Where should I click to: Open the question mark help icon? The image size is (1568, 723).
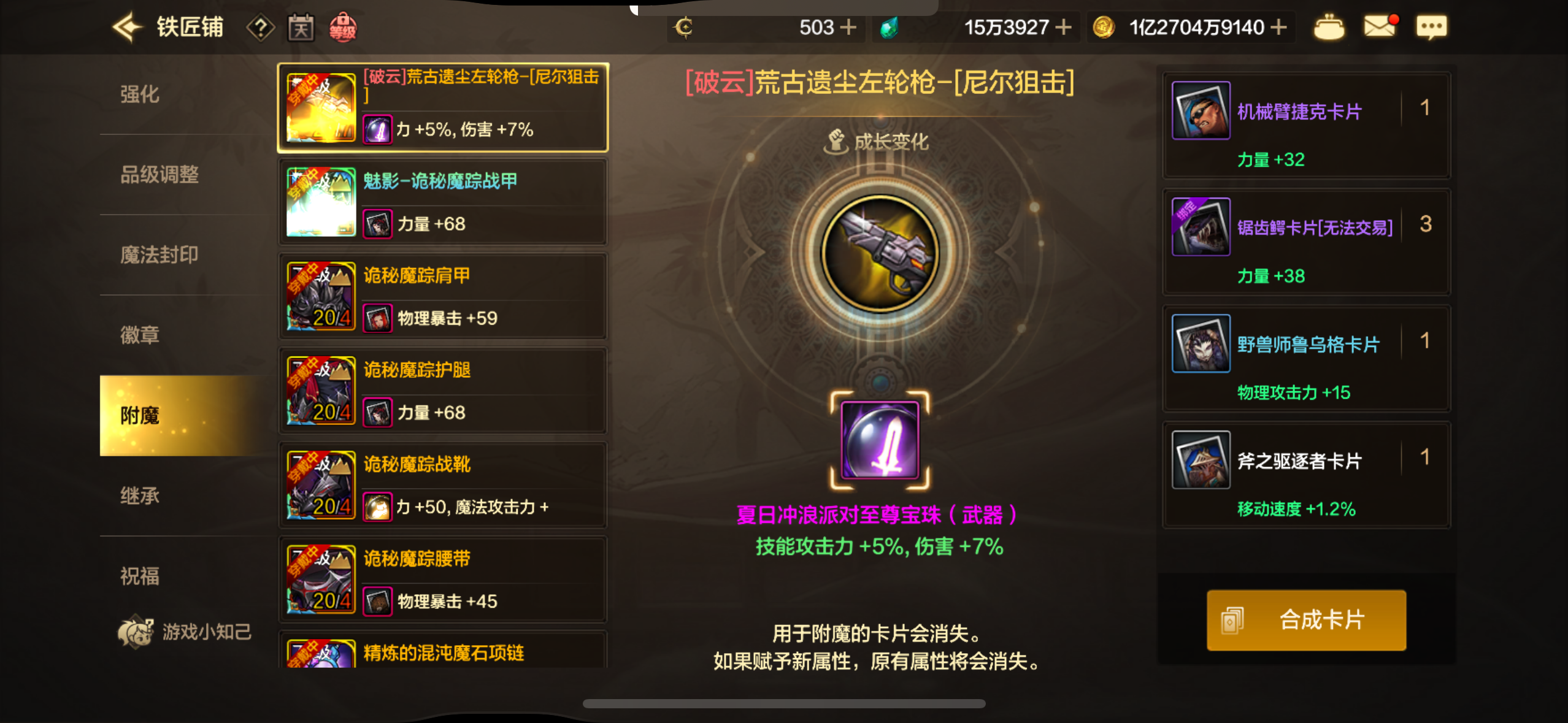point(261,28)
